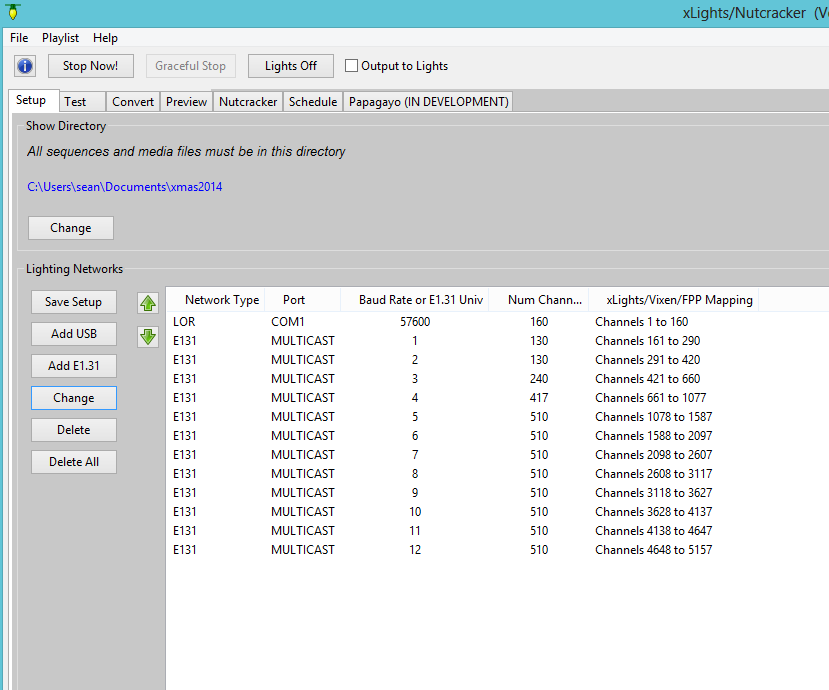Image resolution: width=829 pixels, height=690 pixels.
Task: Select 'Channels 4648 to 5157' row
Action: [463, 550]
